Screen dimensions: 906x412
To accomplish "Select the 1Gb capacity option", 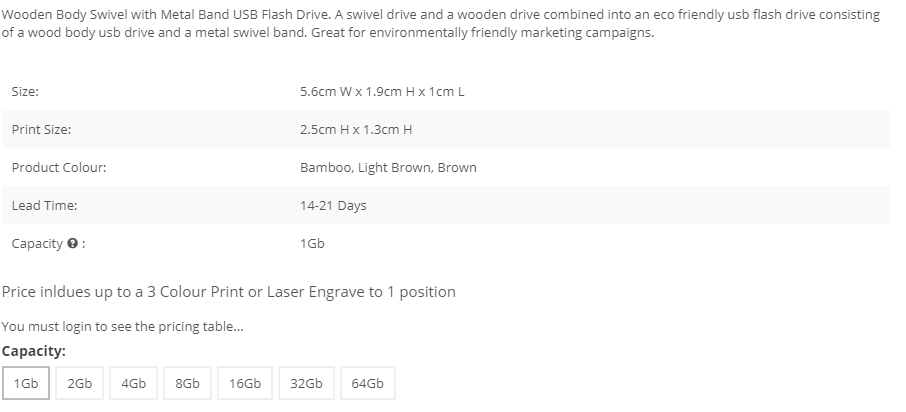I will pyautogui.click(x=25, y=383).
